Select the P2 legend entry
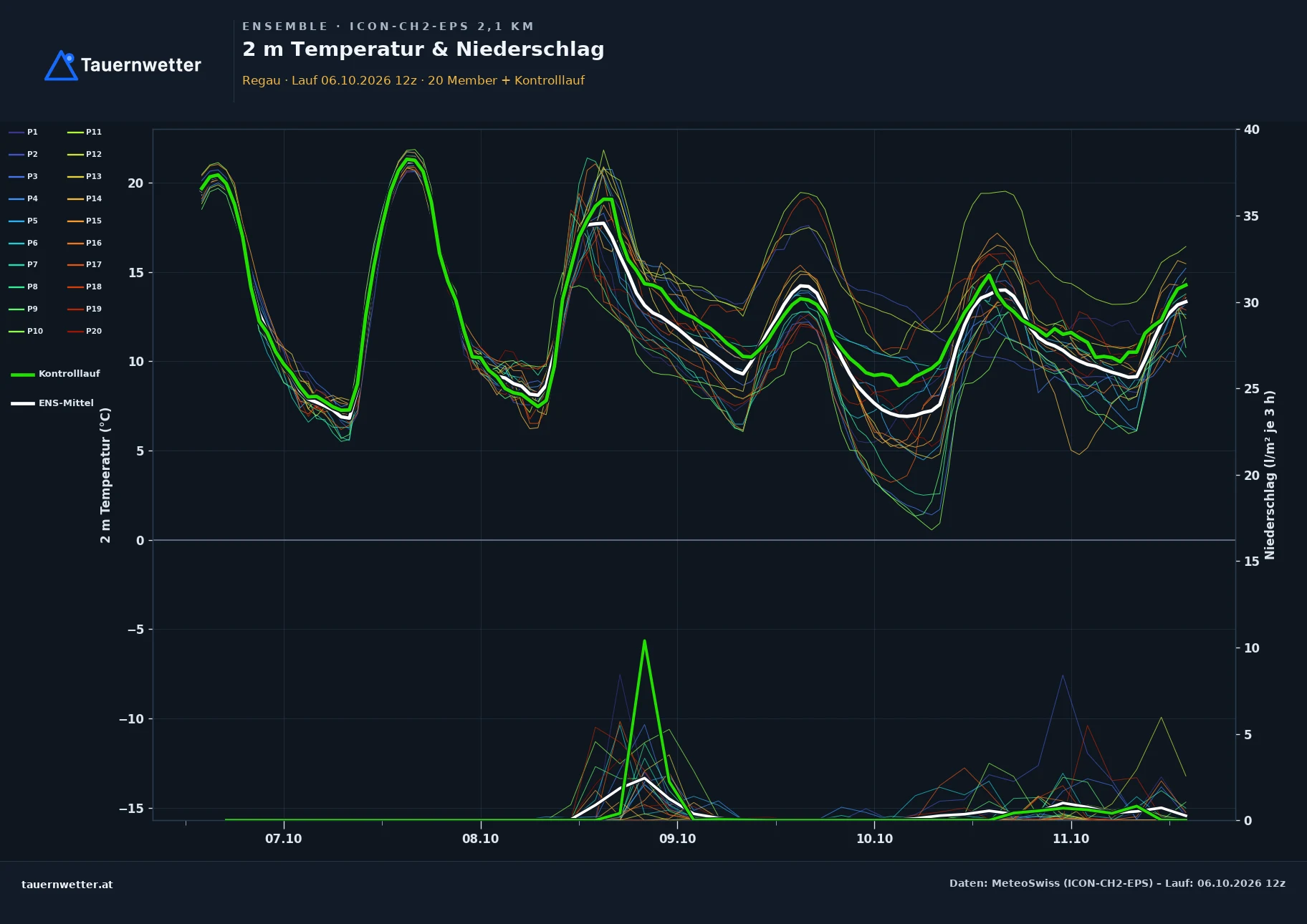Screen dimensions: 1307x924 pos(24,154)
